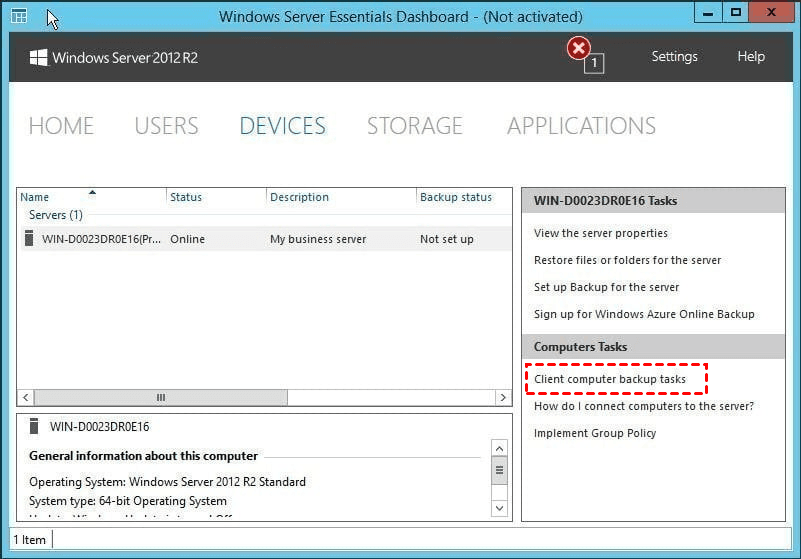This screenshot has width=801, height=559.
Task: Click the '1 Item' status bar text
Action: click(30, 540)
